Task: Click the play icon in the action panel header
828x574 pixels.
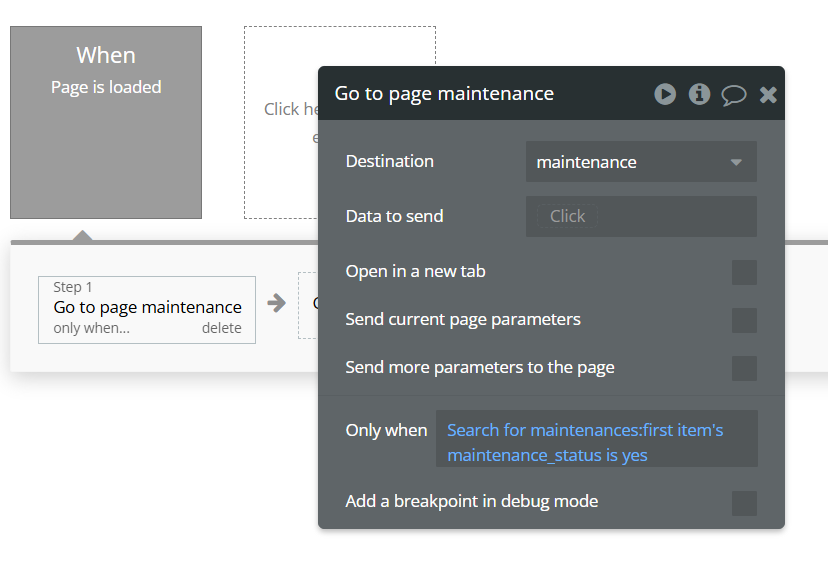Action: [665, 94]
